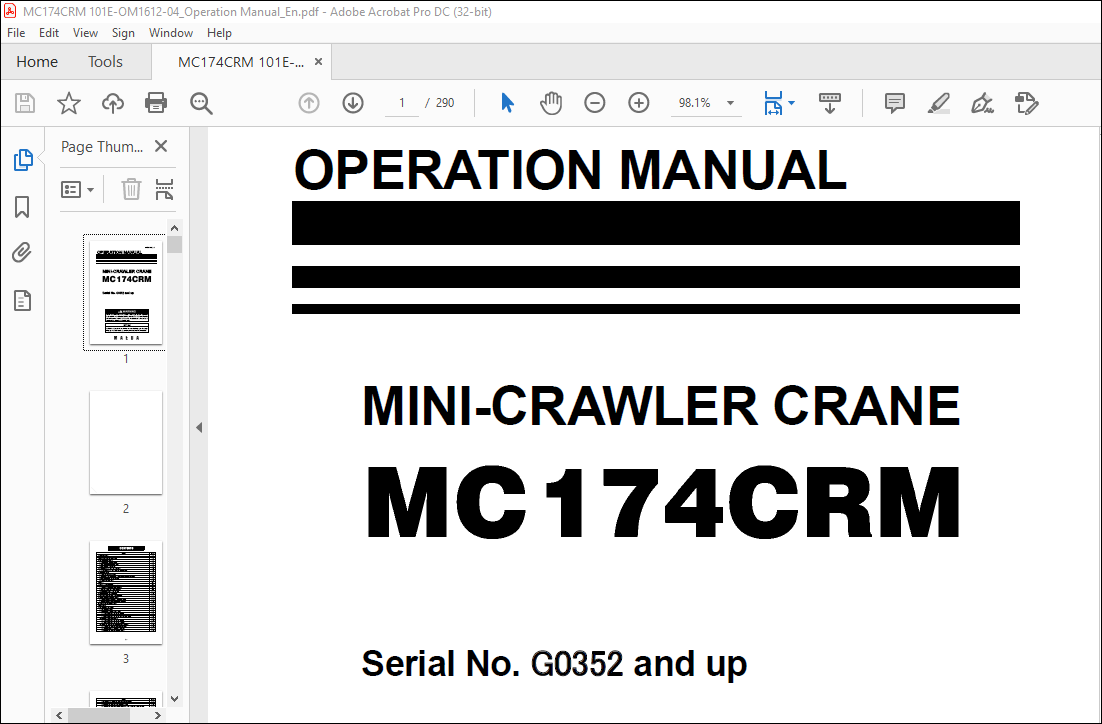Add a comment with sticky note icon
This screenshot has height=724, width=1102.
click(895, 103)
